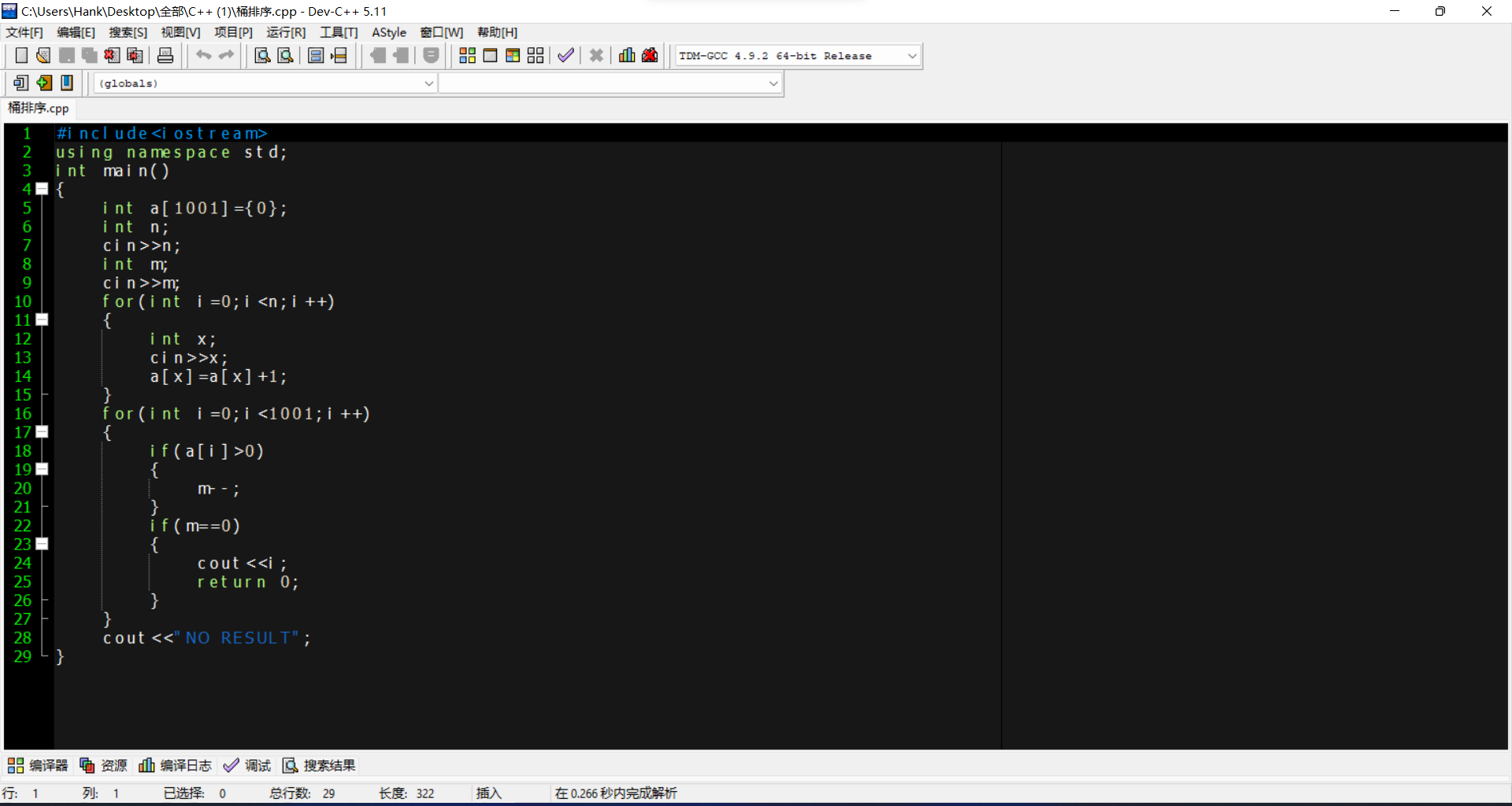Click the Print toolbar icon
Image resolution: width=1512 pixels, height=806 pixels.
pos(165,55)
